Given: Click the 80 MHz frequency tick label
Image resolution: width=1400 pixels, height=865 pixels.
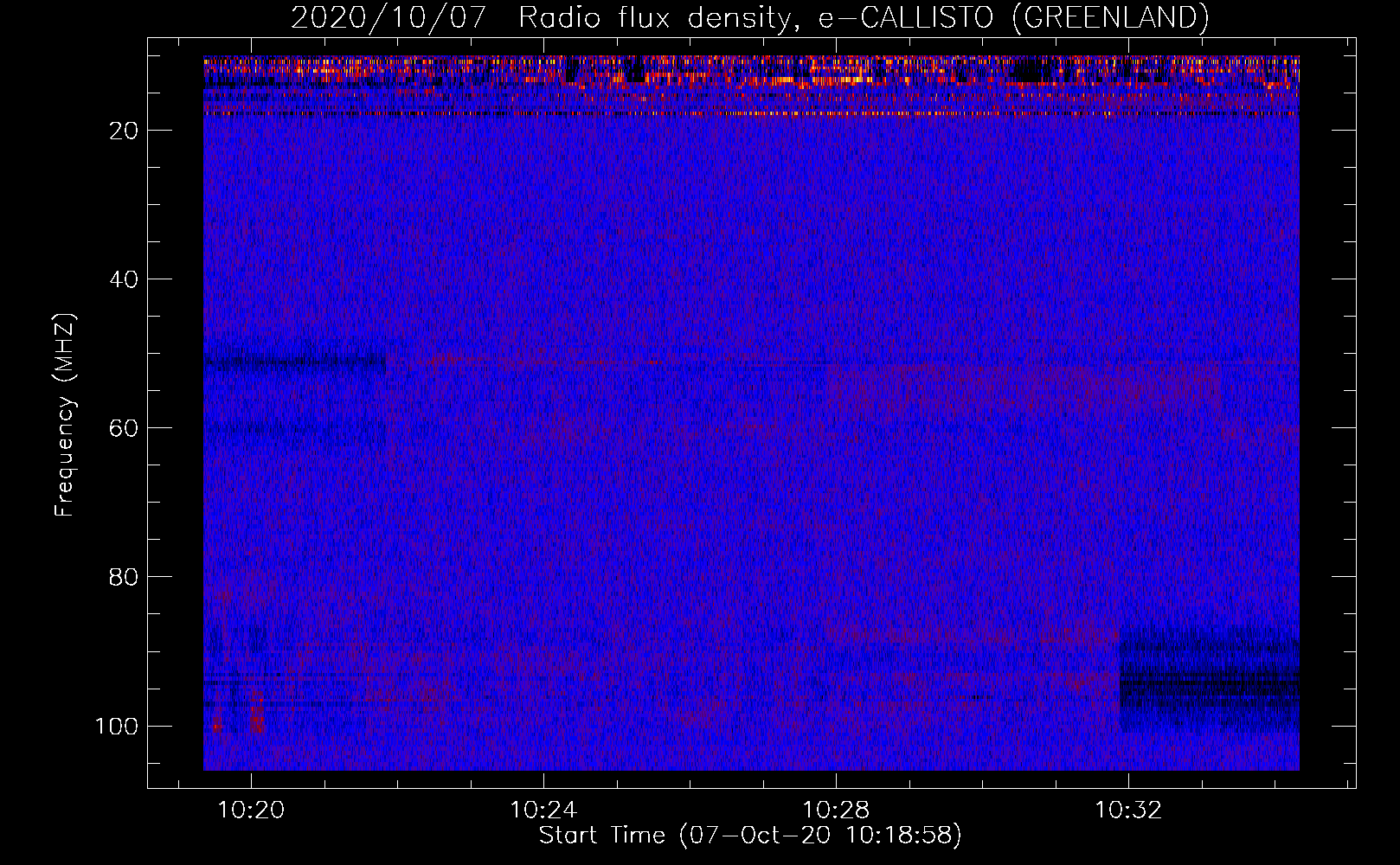Looking at the screenshot, I should 124,577.
